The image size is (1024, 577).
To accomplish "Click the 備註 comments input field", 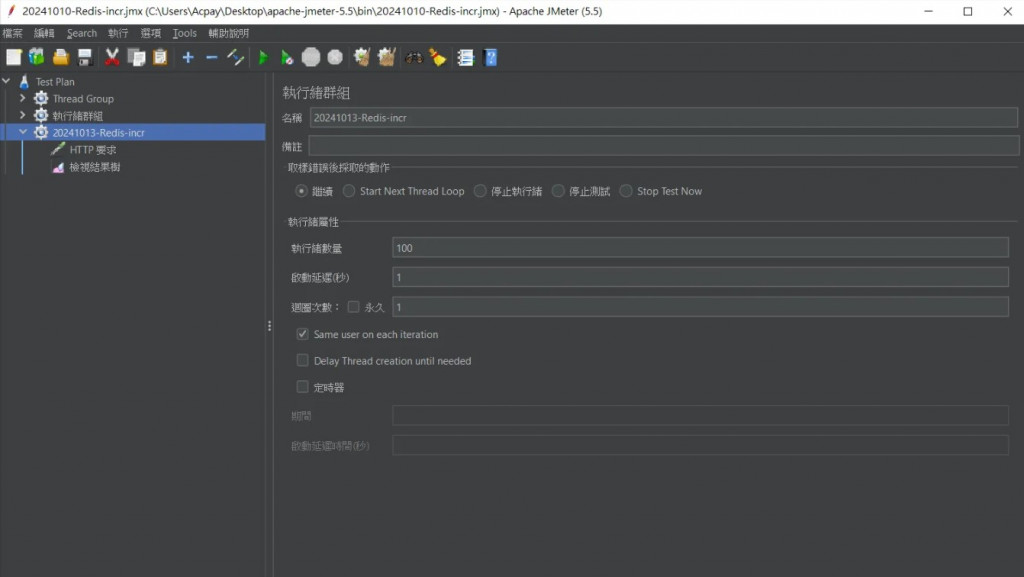I will click(x=664, y=146).
